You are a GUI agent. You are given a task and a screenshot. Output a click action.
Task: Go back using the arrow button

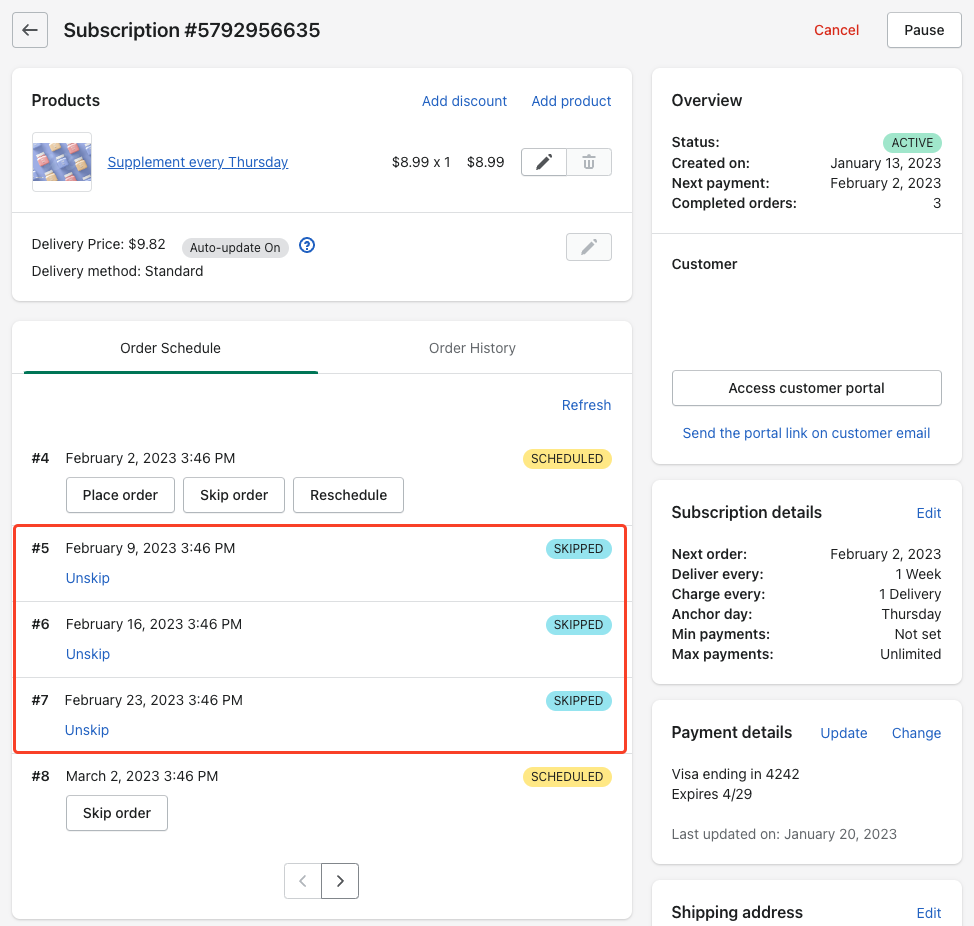[x=30, y=30]
